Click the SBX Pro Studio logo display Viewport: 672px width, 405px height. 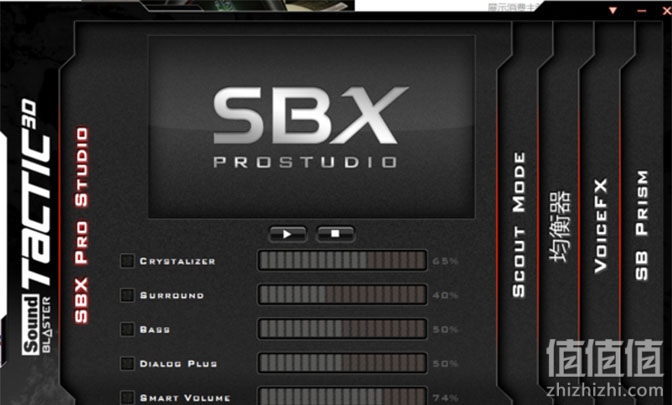(x=312, y=127)
